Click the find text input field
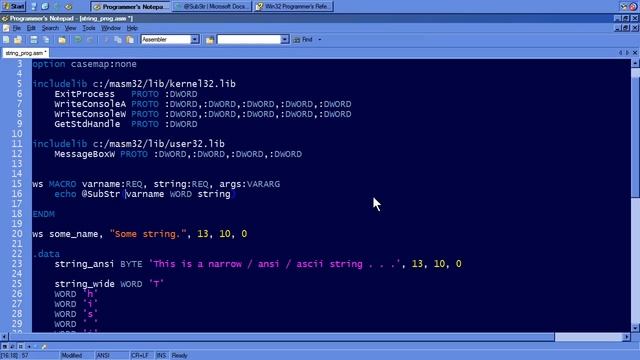The image size is (640, 360). (249, 40)
